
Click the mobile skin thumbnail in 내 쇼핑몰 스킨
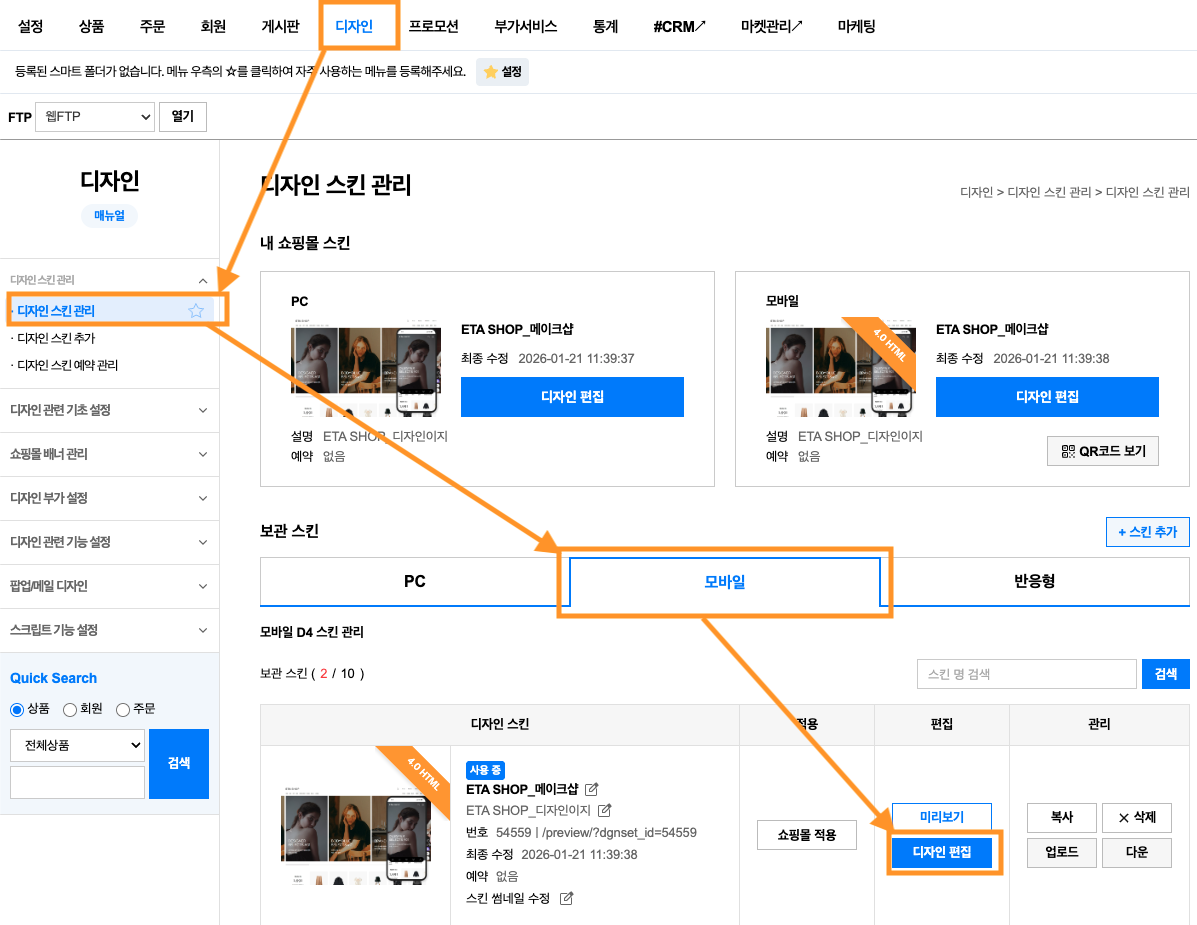840,368
